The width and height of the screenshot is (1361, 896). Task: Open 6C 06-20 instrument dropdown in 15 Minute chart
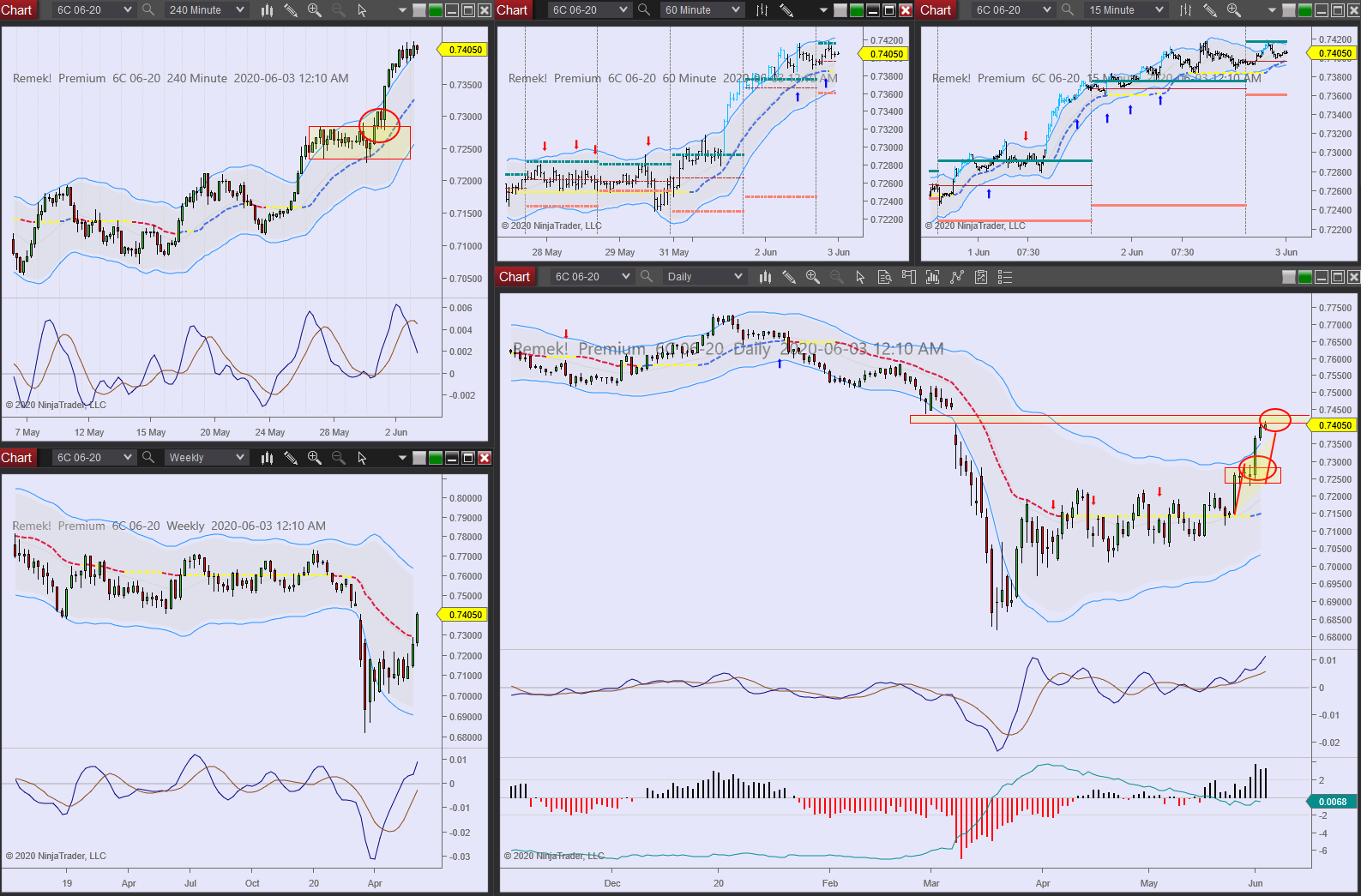[x=1013, y=10]
